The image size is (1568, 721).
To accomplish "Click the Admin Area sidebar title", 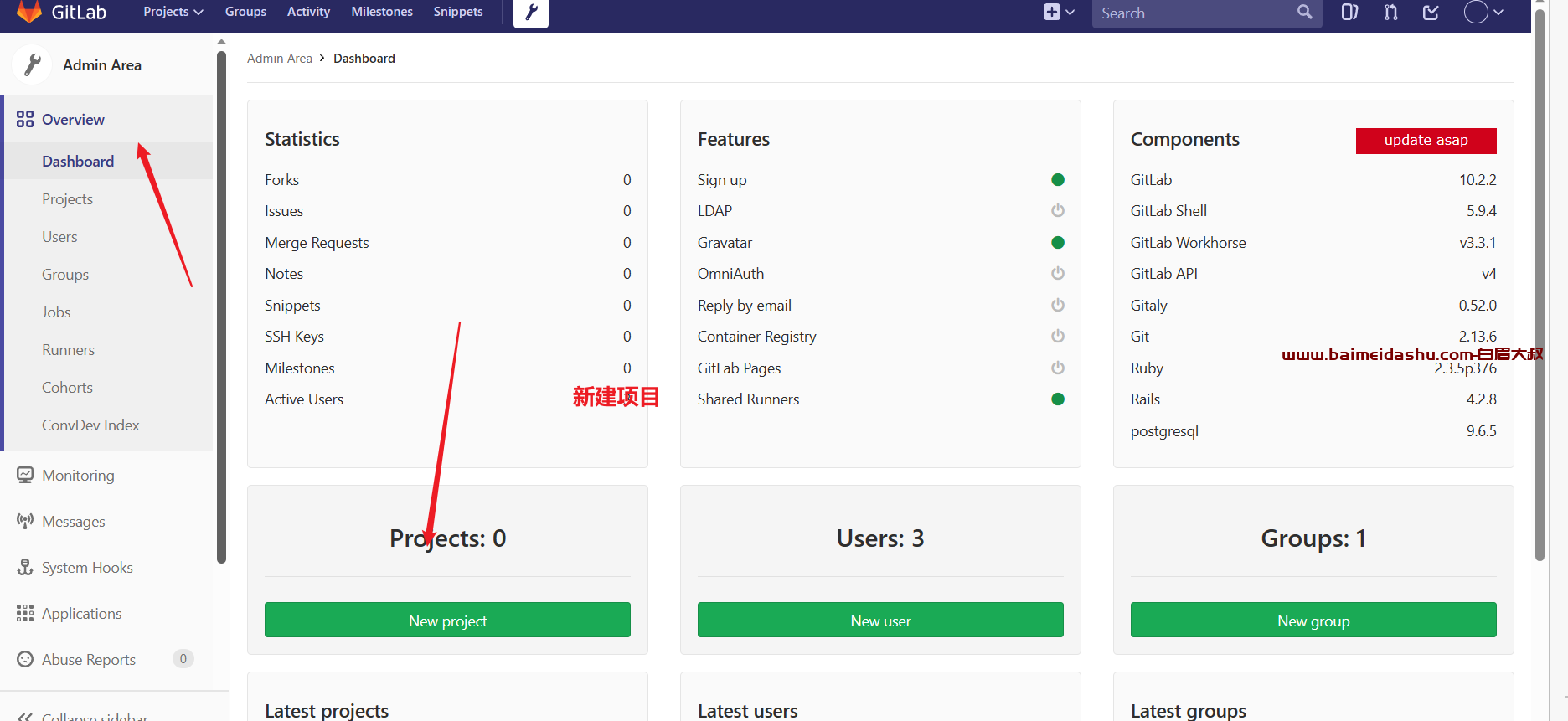I will click(102, 64).
